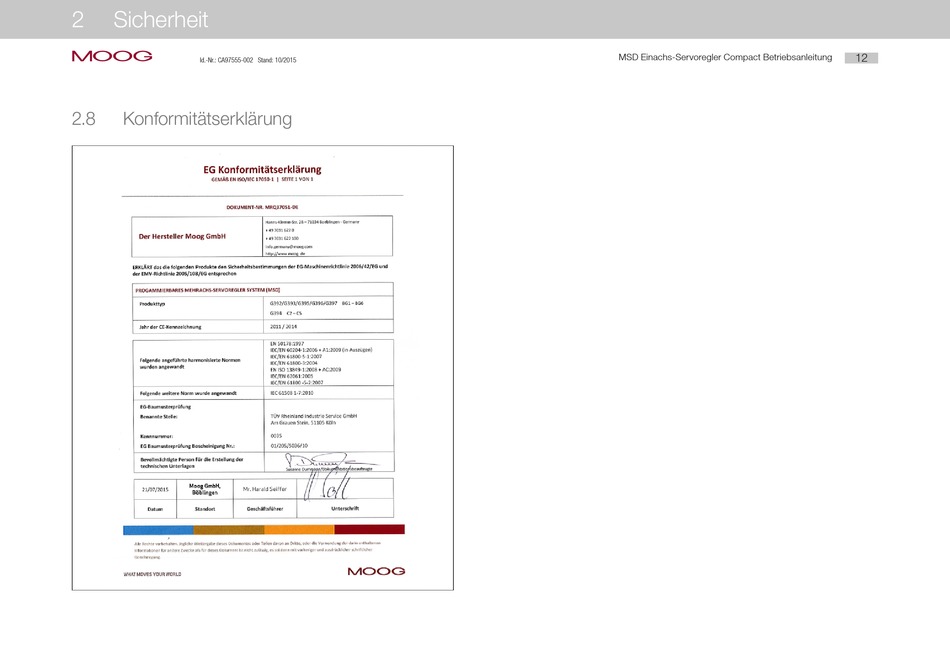The width and height of the screenshot is (950, 672).
Task: Click the MOOG logo at the certificate bottom
Action: [376, 571]
